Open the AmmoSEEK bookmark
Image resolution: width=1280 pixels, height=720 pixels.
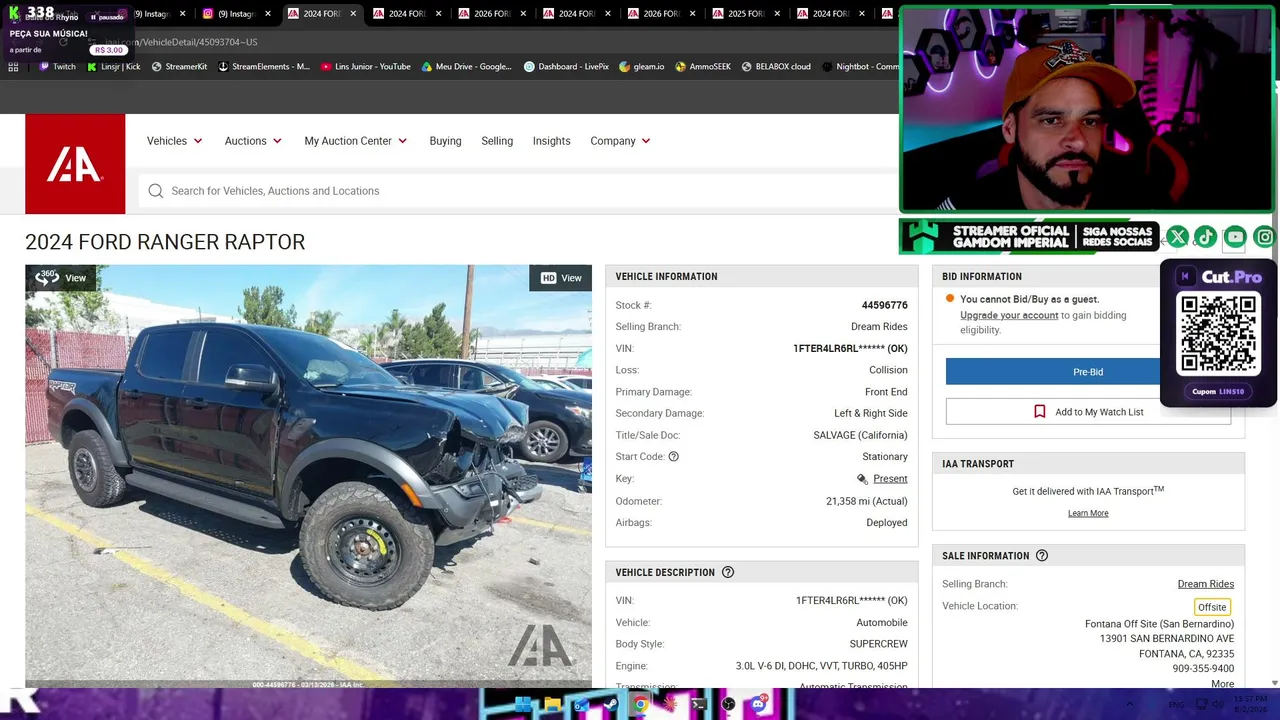coord(703,67)
